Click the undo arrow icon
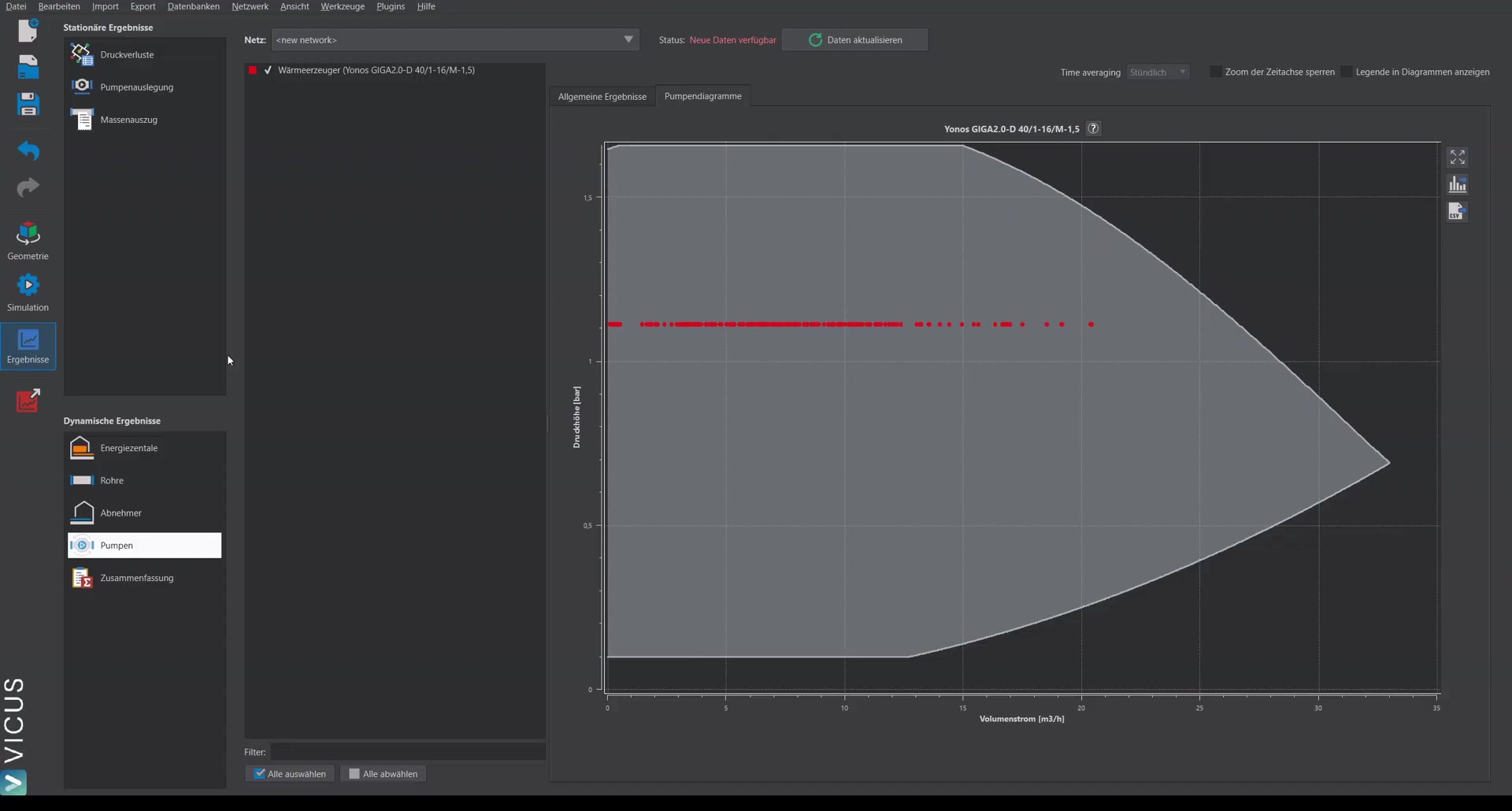The image size is (1512, 811). (x=28, y=150)
